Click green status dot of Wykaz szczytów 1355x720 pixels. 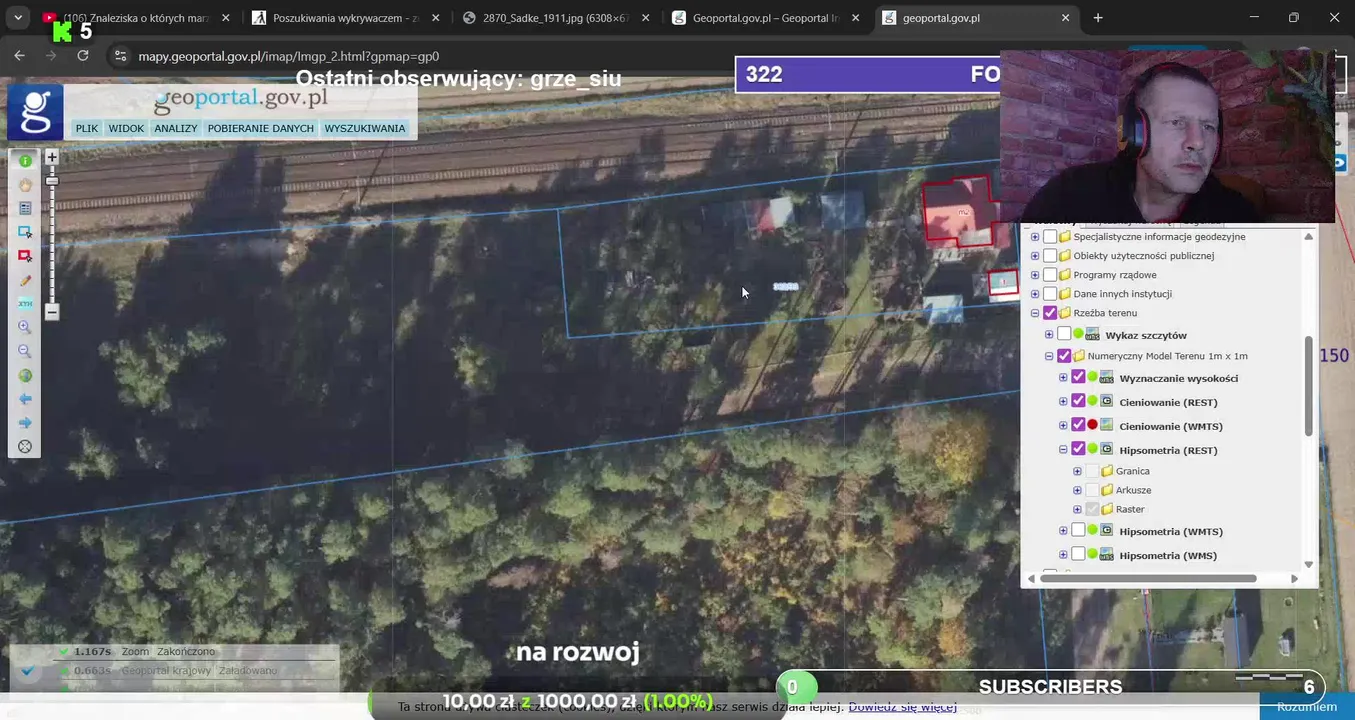tap(1079, 334)
